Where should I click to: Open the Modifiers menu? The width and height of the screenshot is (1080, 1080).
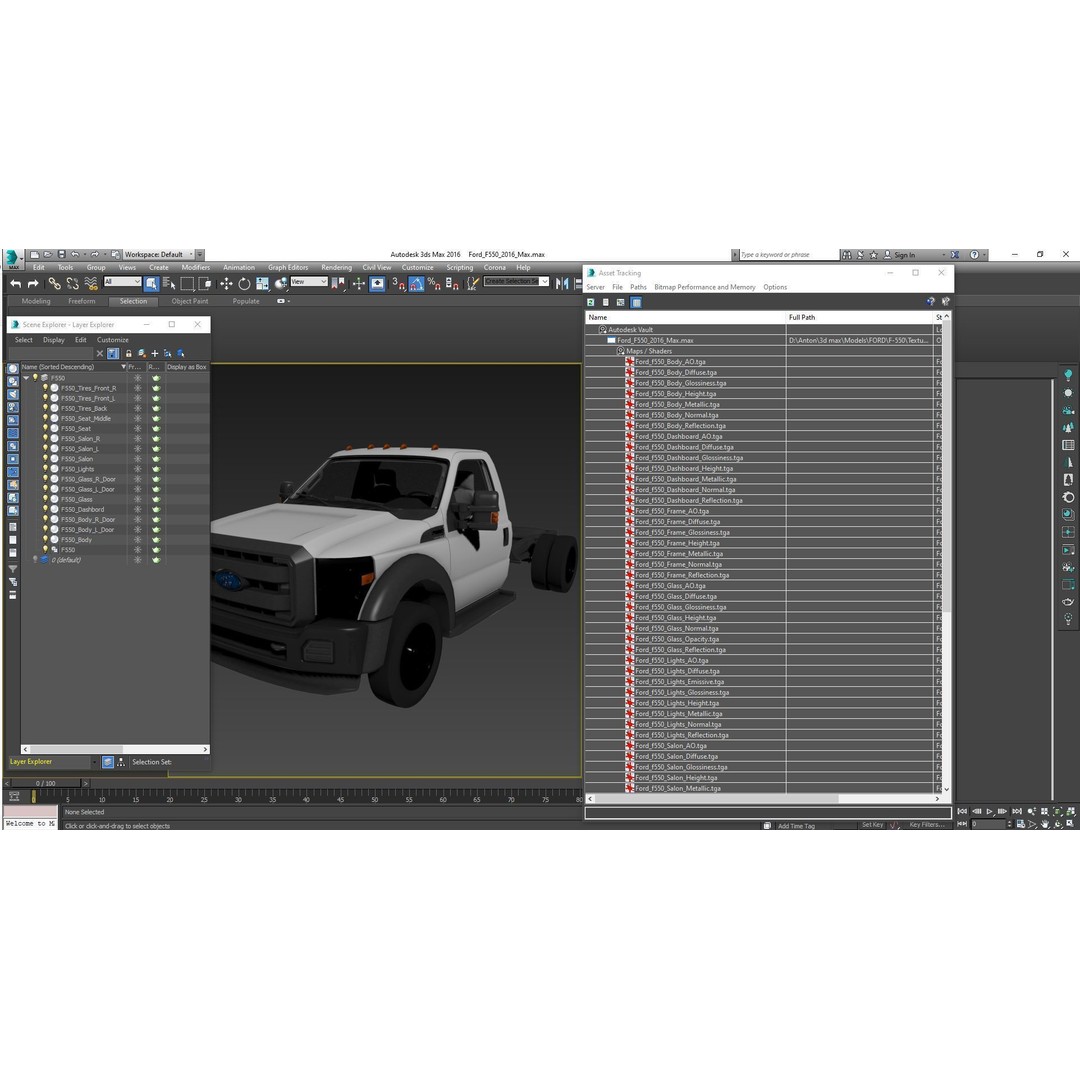(x=196, y=267)
